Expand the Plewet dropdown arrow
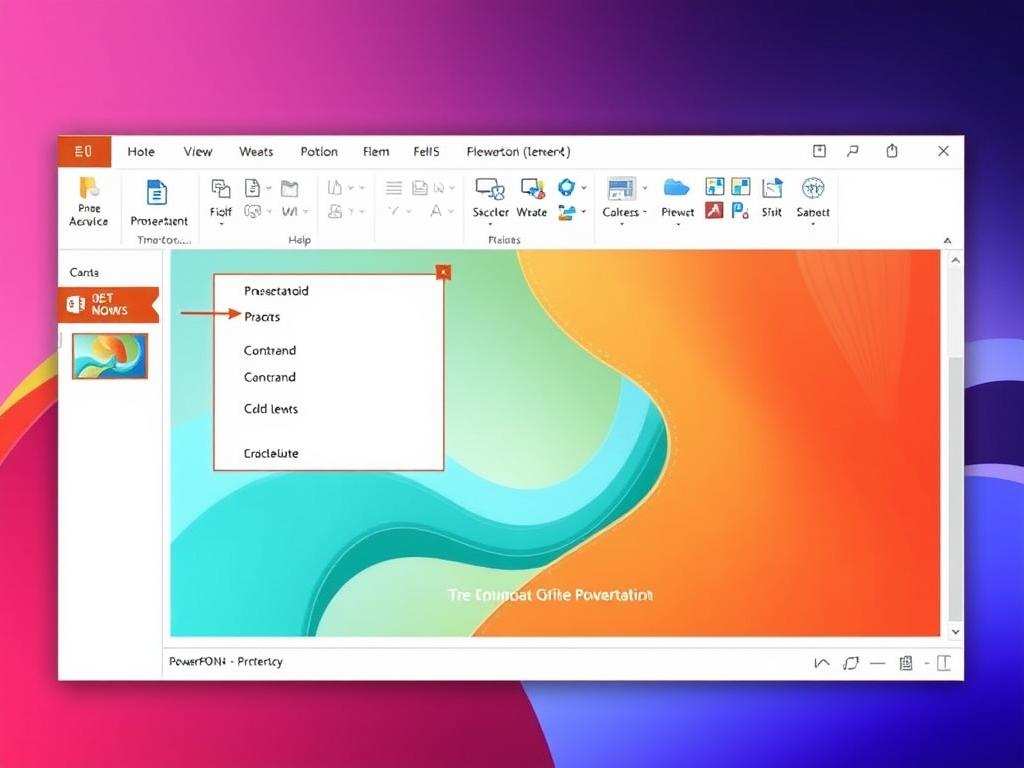This screenshot has height=768, width=1024. (x=678, y=225)
